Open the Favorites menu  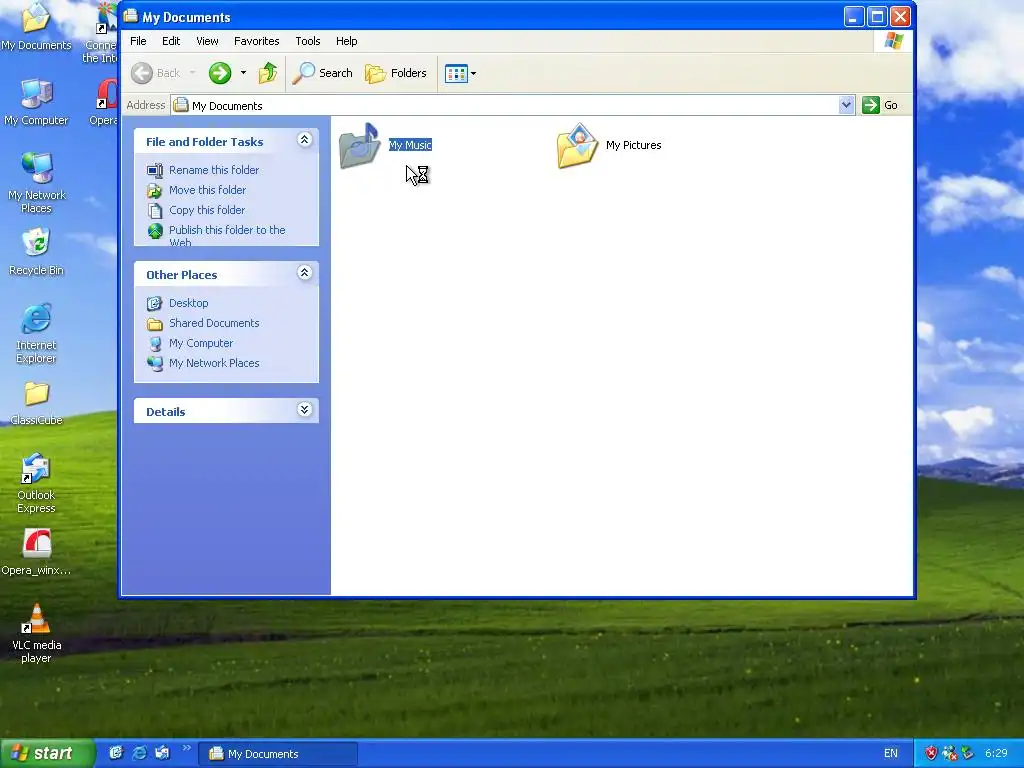257,41
